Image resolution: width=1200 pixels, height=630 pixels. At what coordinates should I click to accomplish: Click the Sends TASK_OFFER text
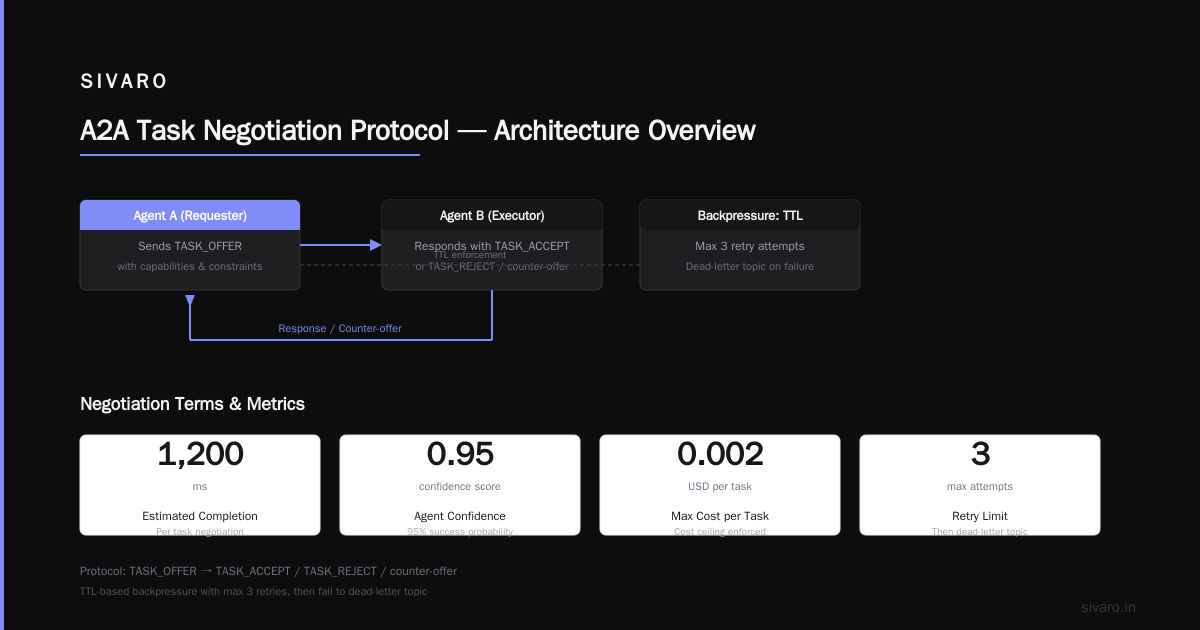coord(190,246)
